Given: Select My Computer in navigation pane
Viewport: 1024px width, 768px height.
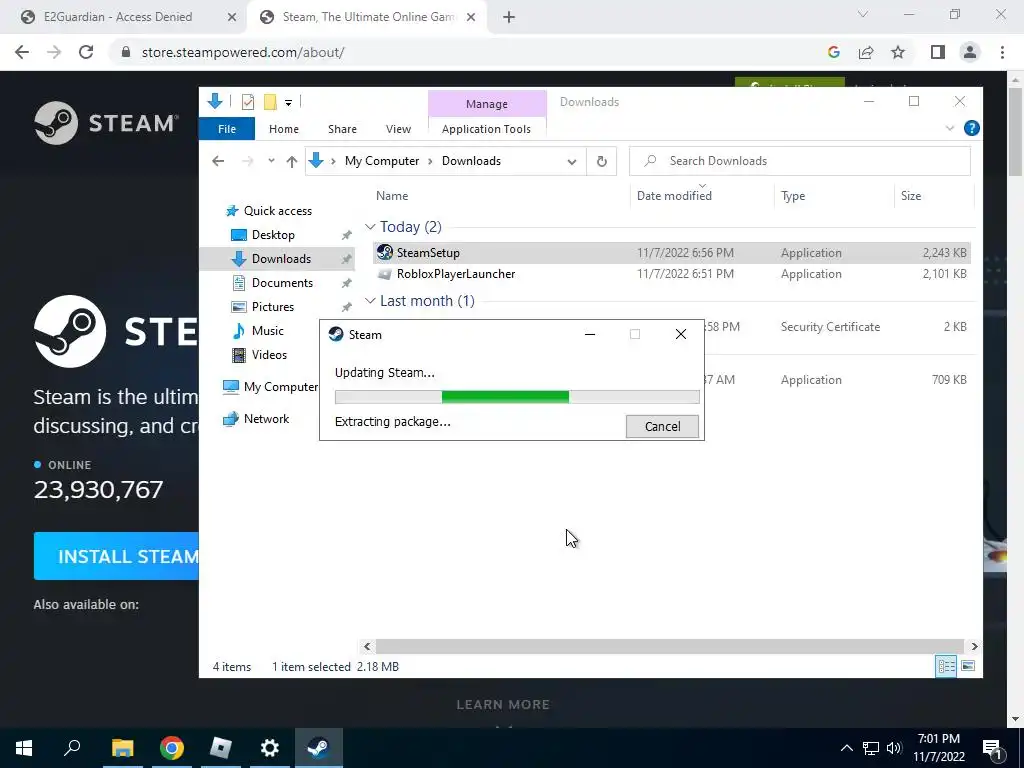Looking at the screenshot, I should [x=281, y=387].
